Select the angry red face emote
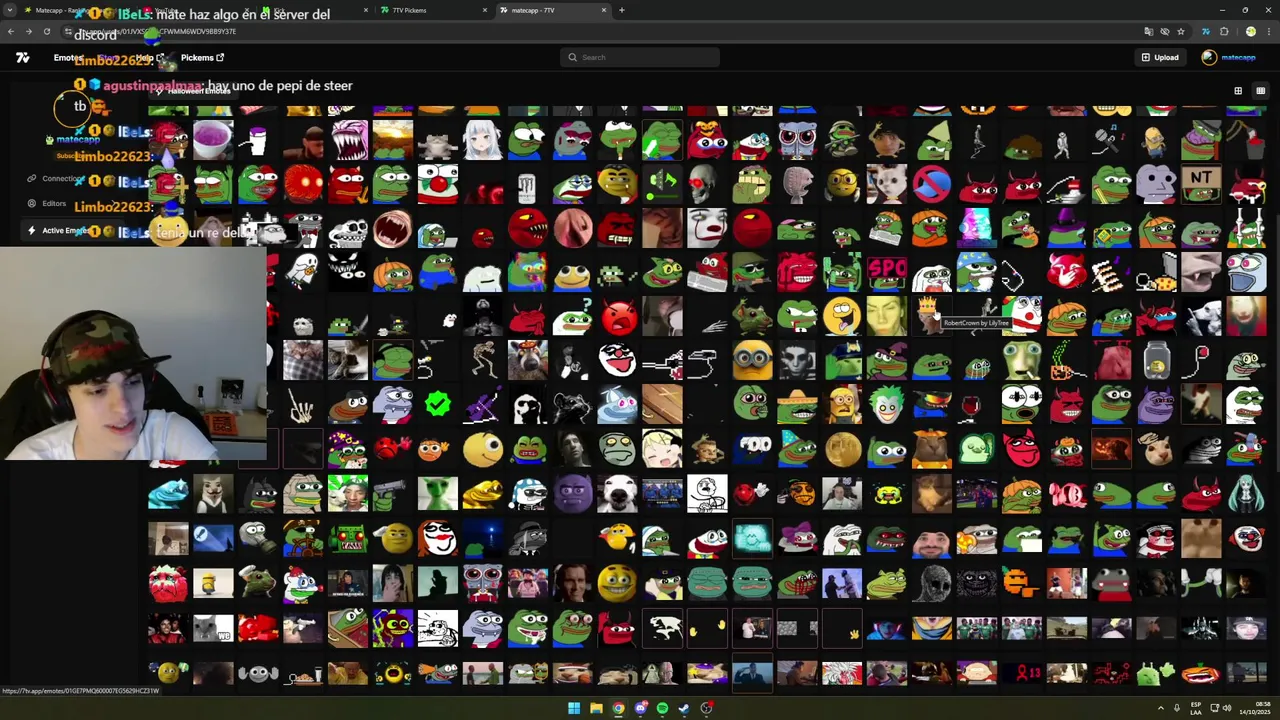Screen dimensions: 1280x720 [618, 316]
